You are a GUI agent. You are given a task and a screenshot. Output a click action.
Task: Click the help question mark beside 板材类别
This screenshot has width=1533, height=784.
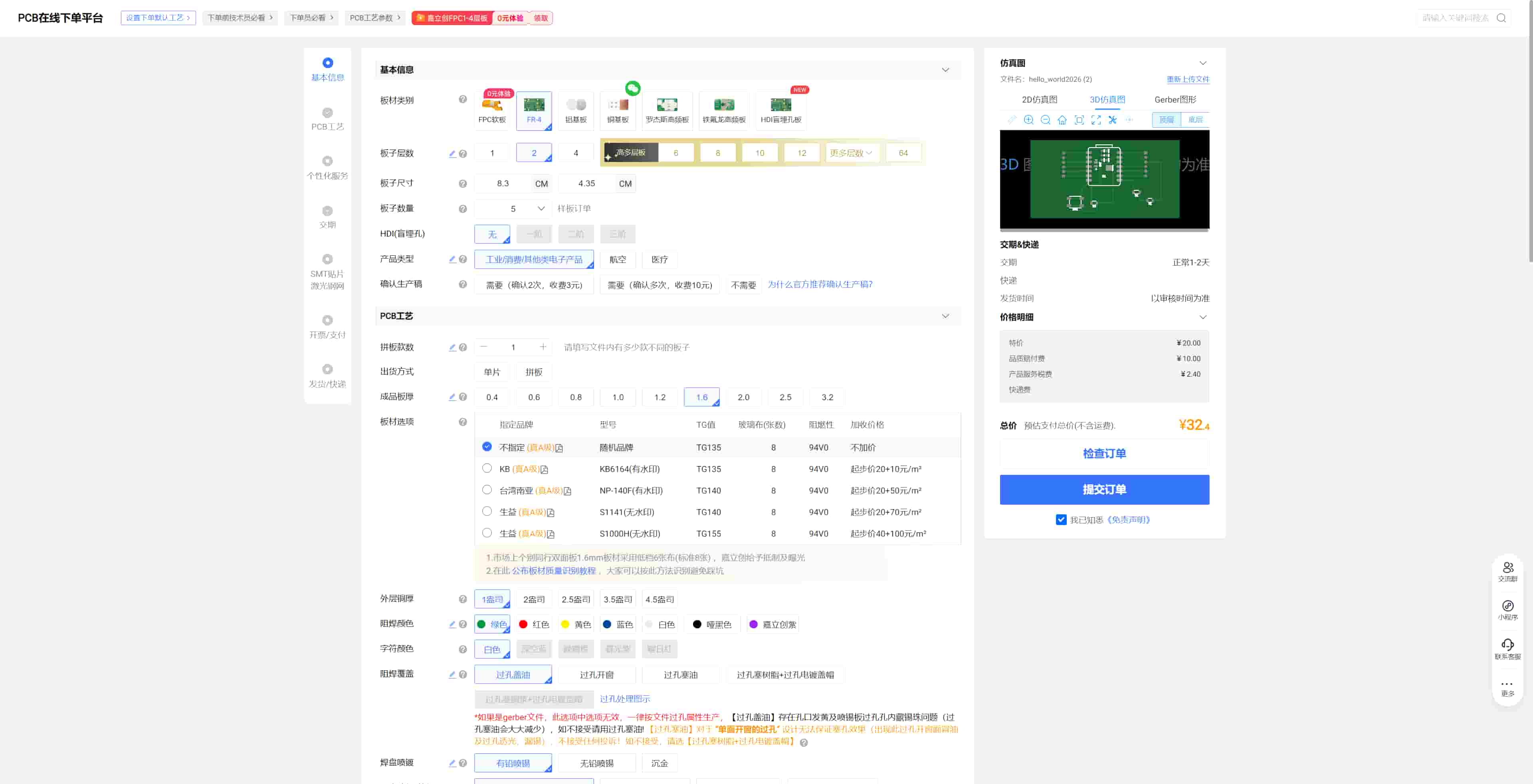(462, 99)
